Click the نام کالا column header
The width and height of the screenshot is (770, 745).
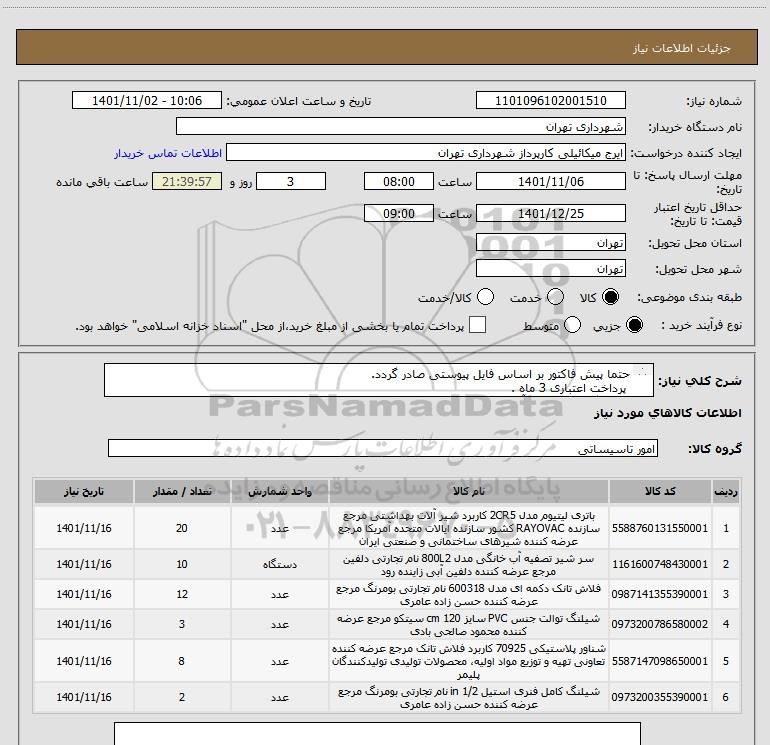tap(469, 492)
